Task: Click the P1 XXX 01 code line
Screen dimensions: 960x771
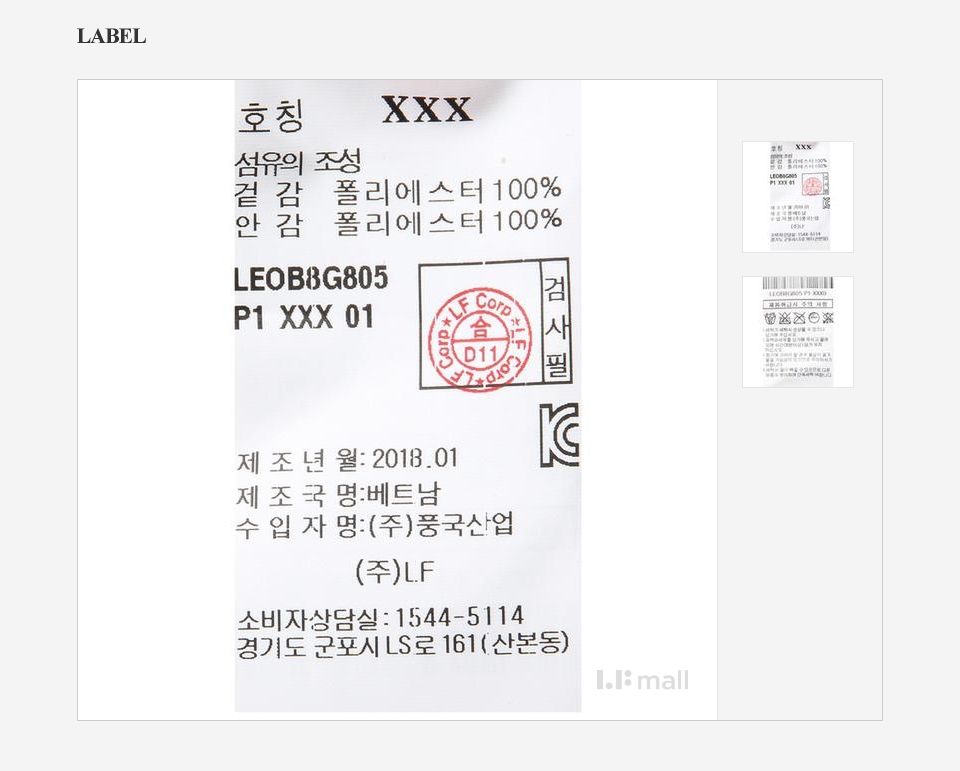Action: [304, 318]
